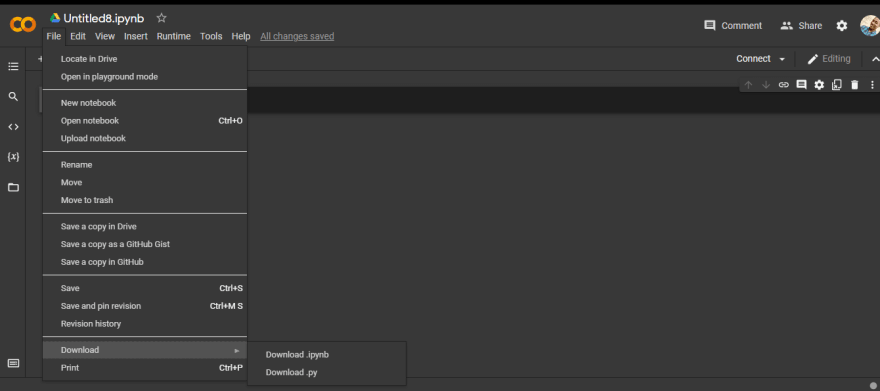Viewport: 880px width, 391px height.
Task: Open the files folder sidebar icon
Action: [13, 187]
